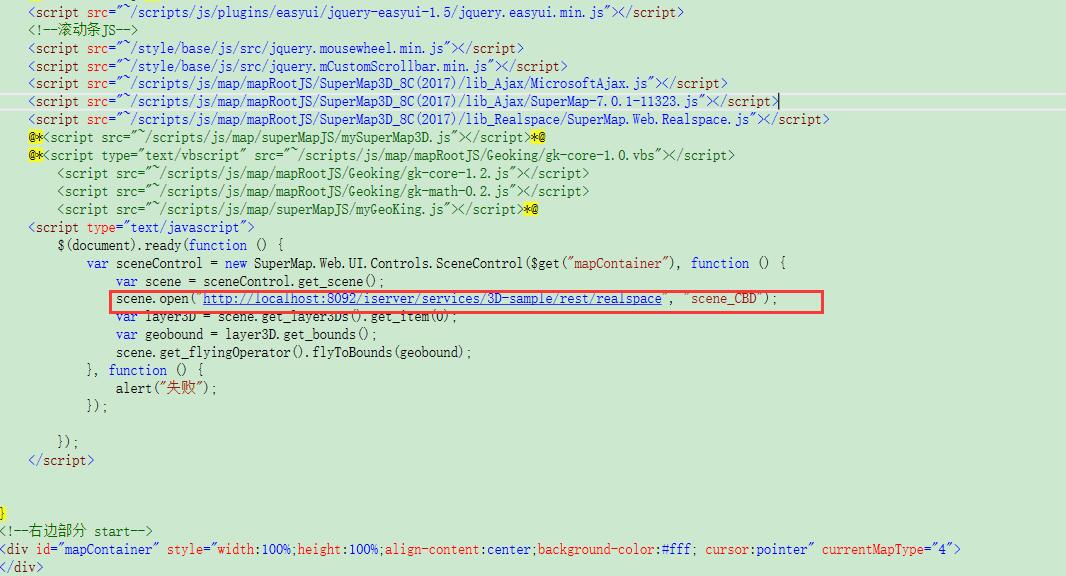Click the "scene_CBD" string argument
Screen dimensions: 1066x576
[x=723, y=299]
